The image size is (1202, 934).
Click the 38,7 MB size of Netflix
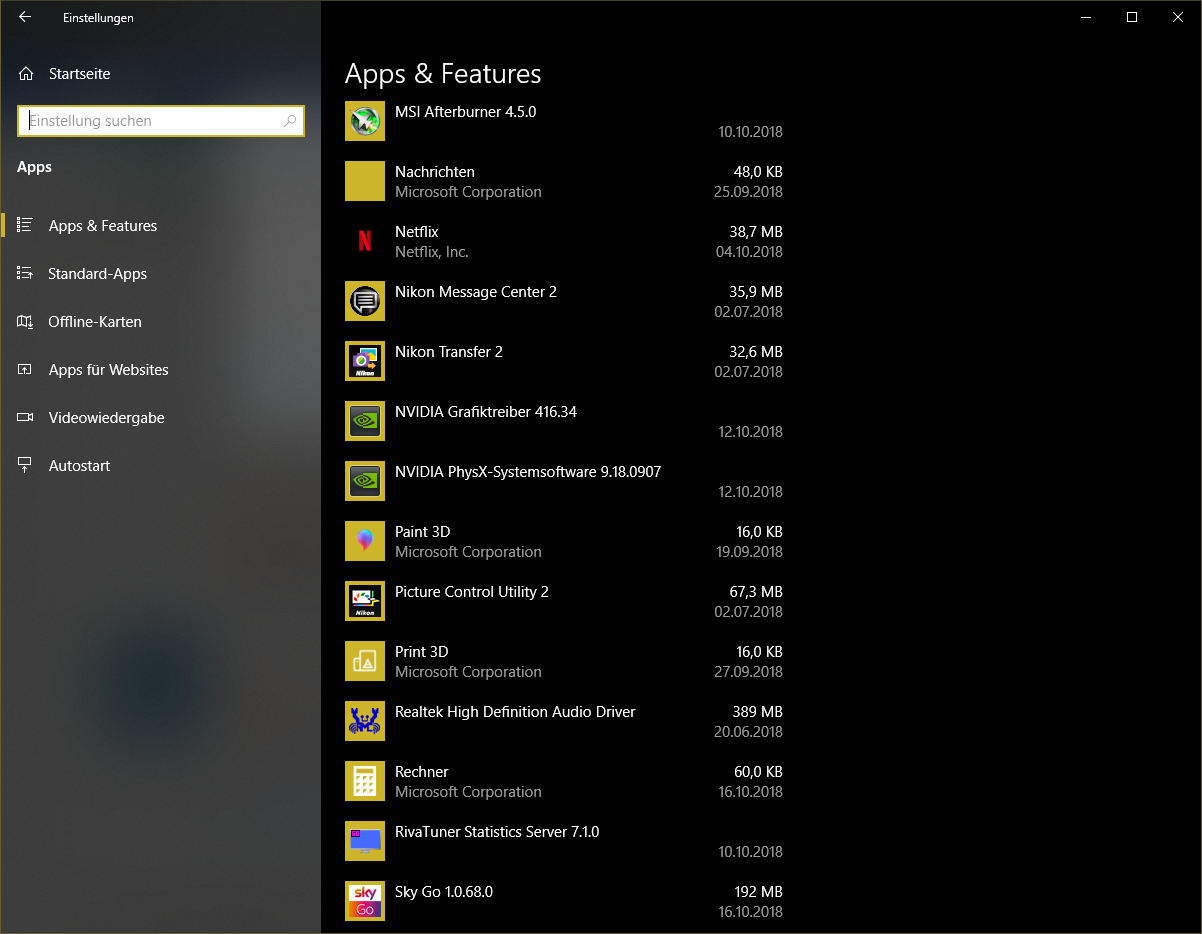click(x=756, y=232)
